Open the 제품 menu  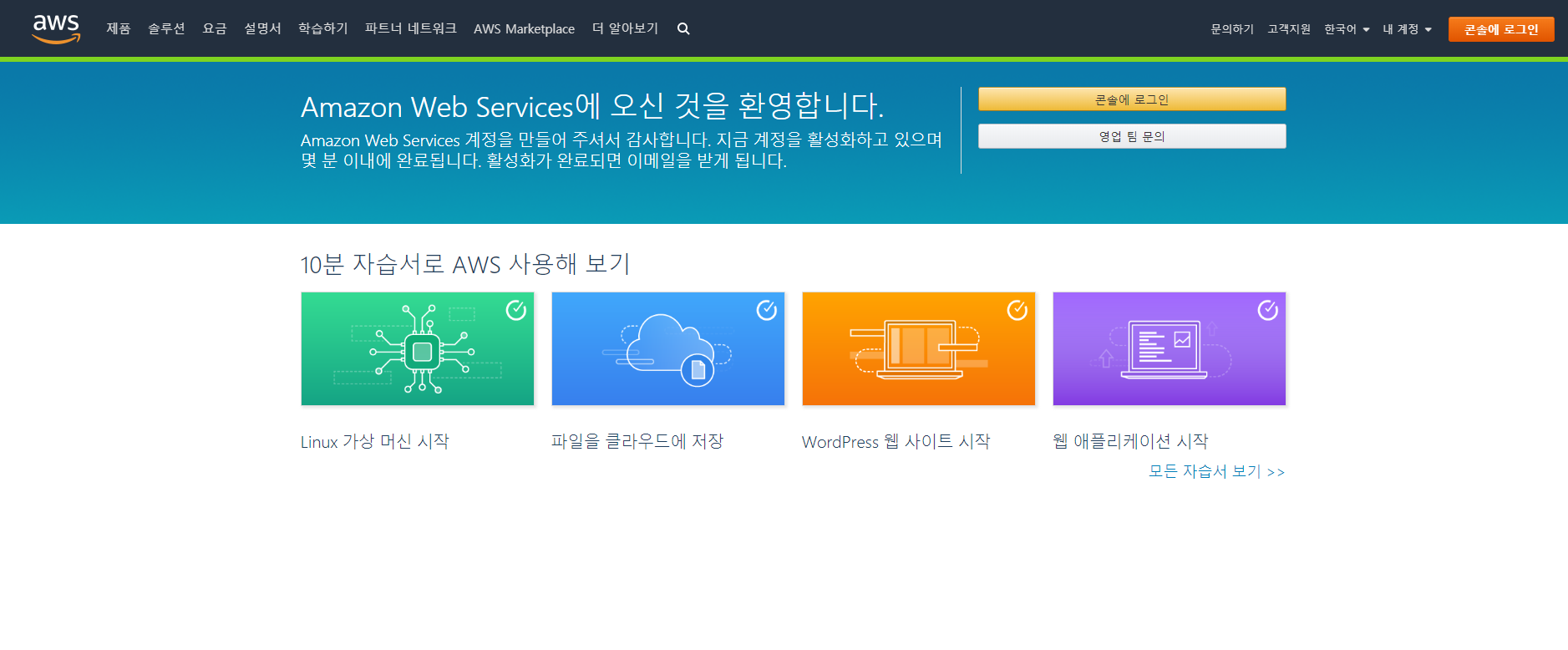point(119,28)
